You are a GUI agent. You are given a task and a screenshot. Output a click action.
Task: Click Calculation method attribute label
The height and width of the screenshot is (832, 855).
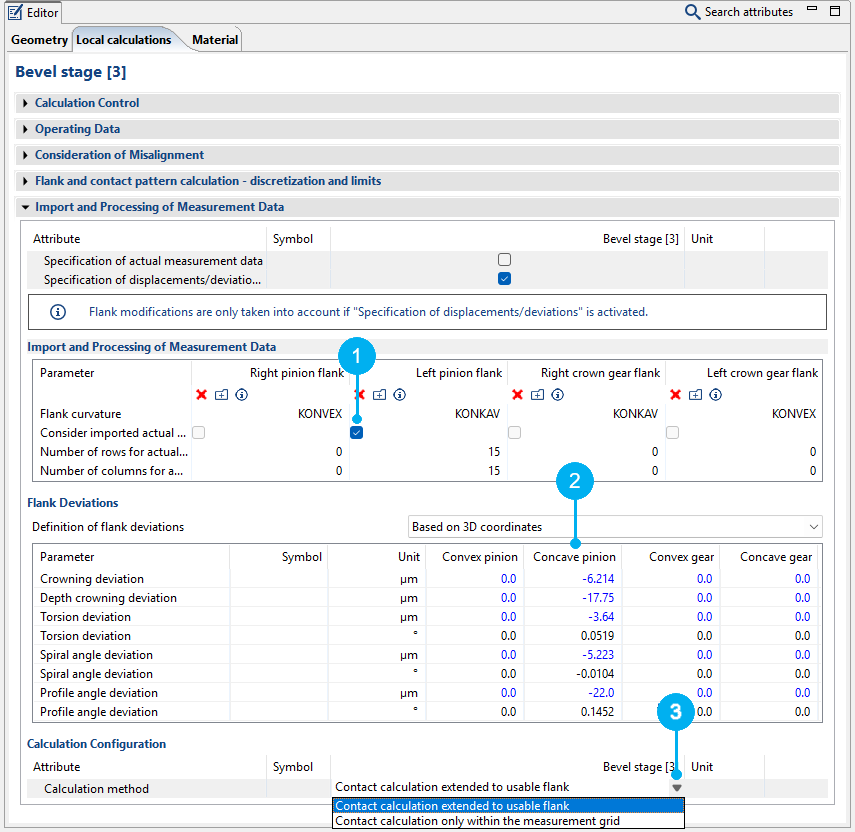pyautogui.click(x=97, y=788)
